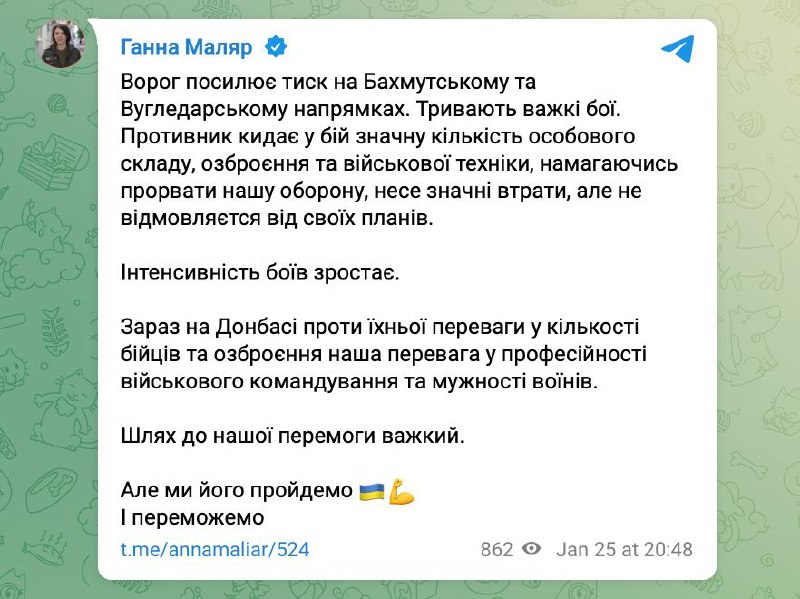Click the flexed bicep emoji
Viewport: 800px width, 599px height.
click(401, 491)
